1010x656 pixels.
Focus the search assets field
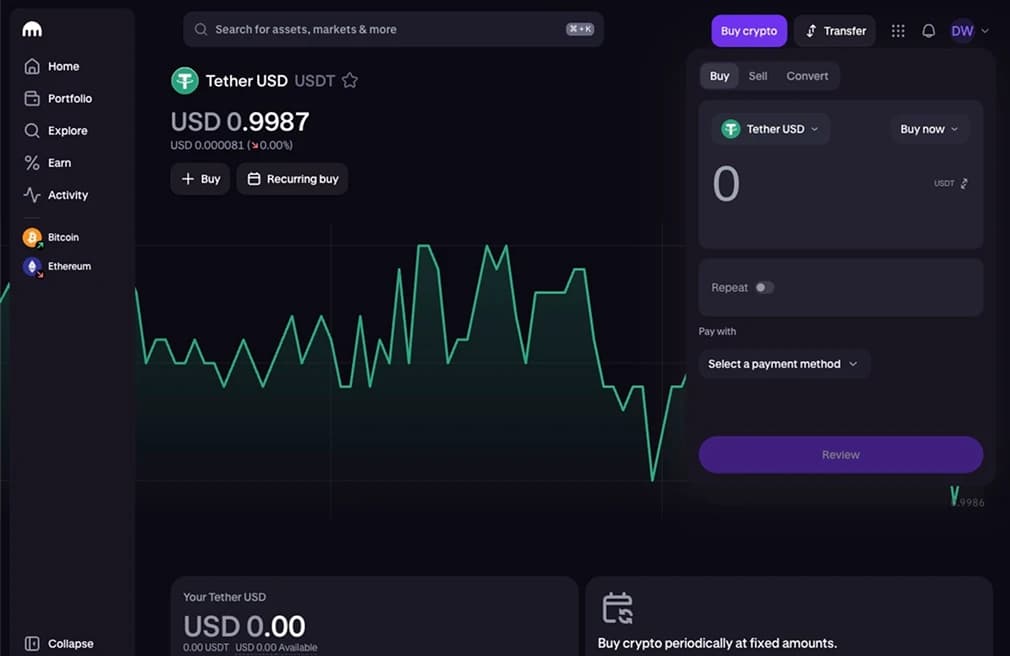click(393, 29)
